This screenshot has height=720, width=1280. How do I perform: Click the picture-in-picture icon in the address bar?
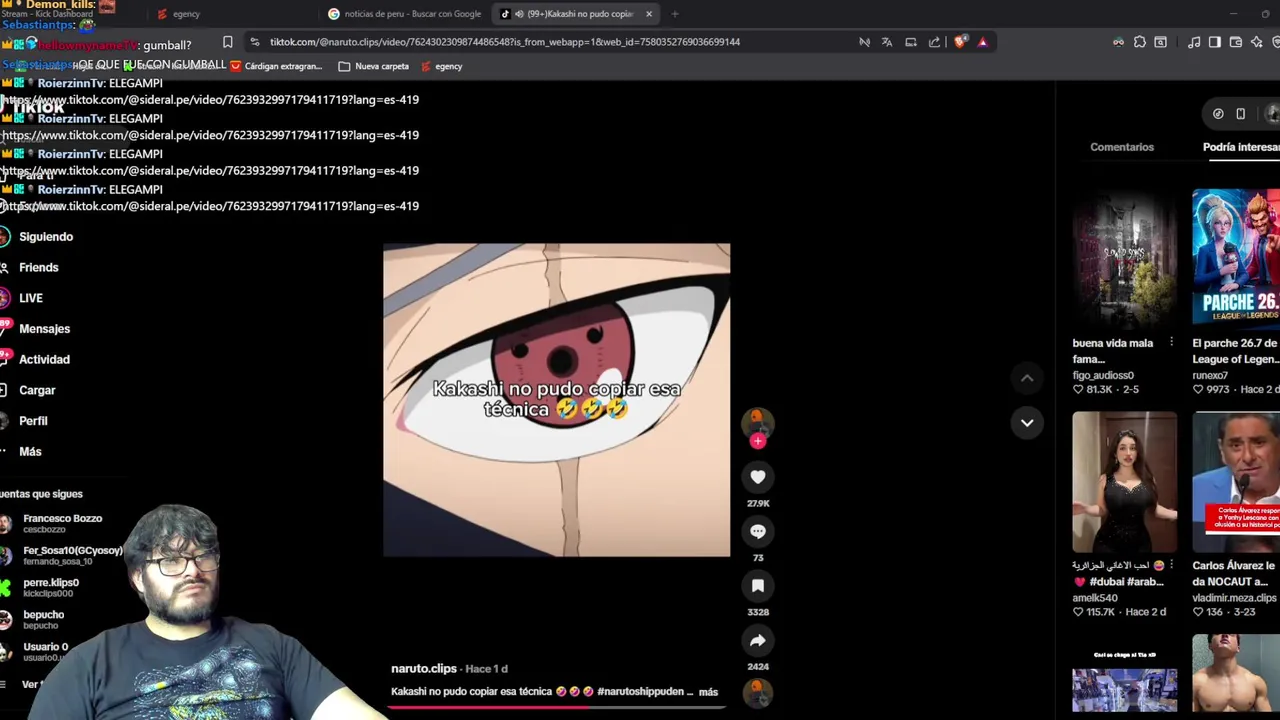click(911, 42)
